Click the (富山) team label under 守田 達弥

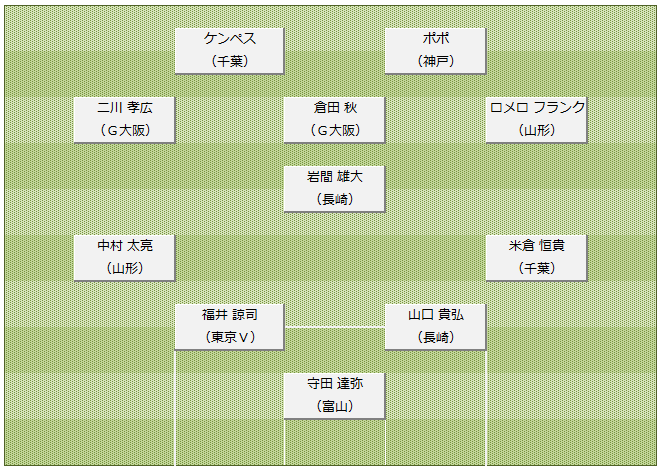335,406
